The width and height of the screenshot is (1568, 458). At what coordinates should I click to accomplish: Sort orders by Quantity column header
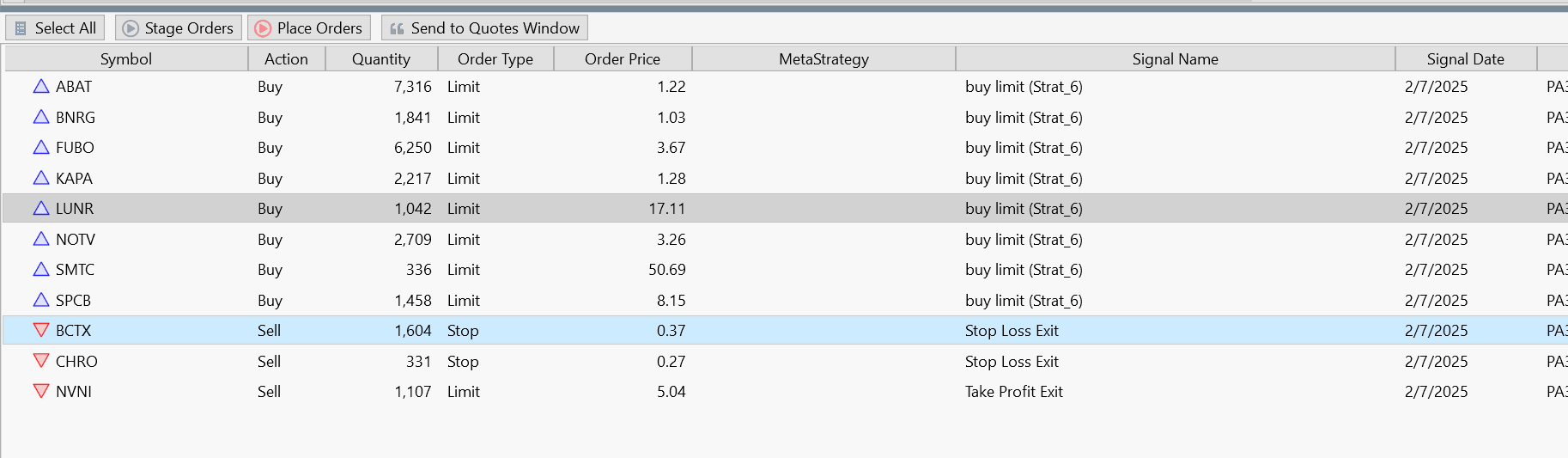pos(380,59)
